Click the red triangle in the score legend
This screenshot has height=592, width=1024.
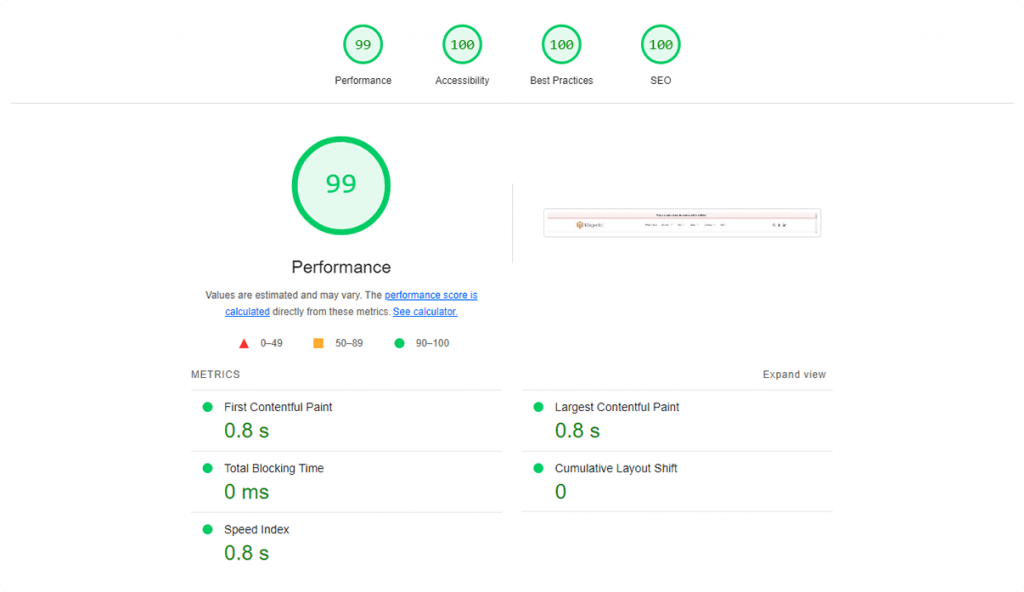tap(243, 343)
